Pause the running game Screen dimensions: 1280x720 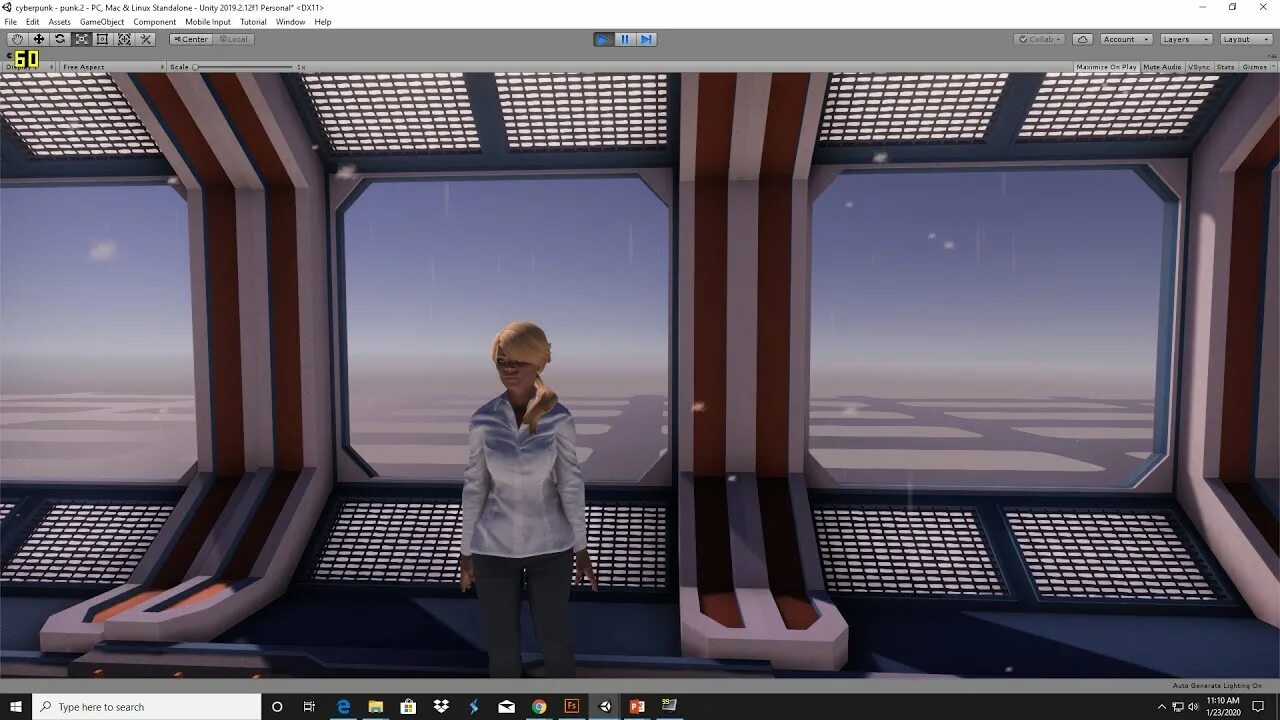tap(625, 39)
